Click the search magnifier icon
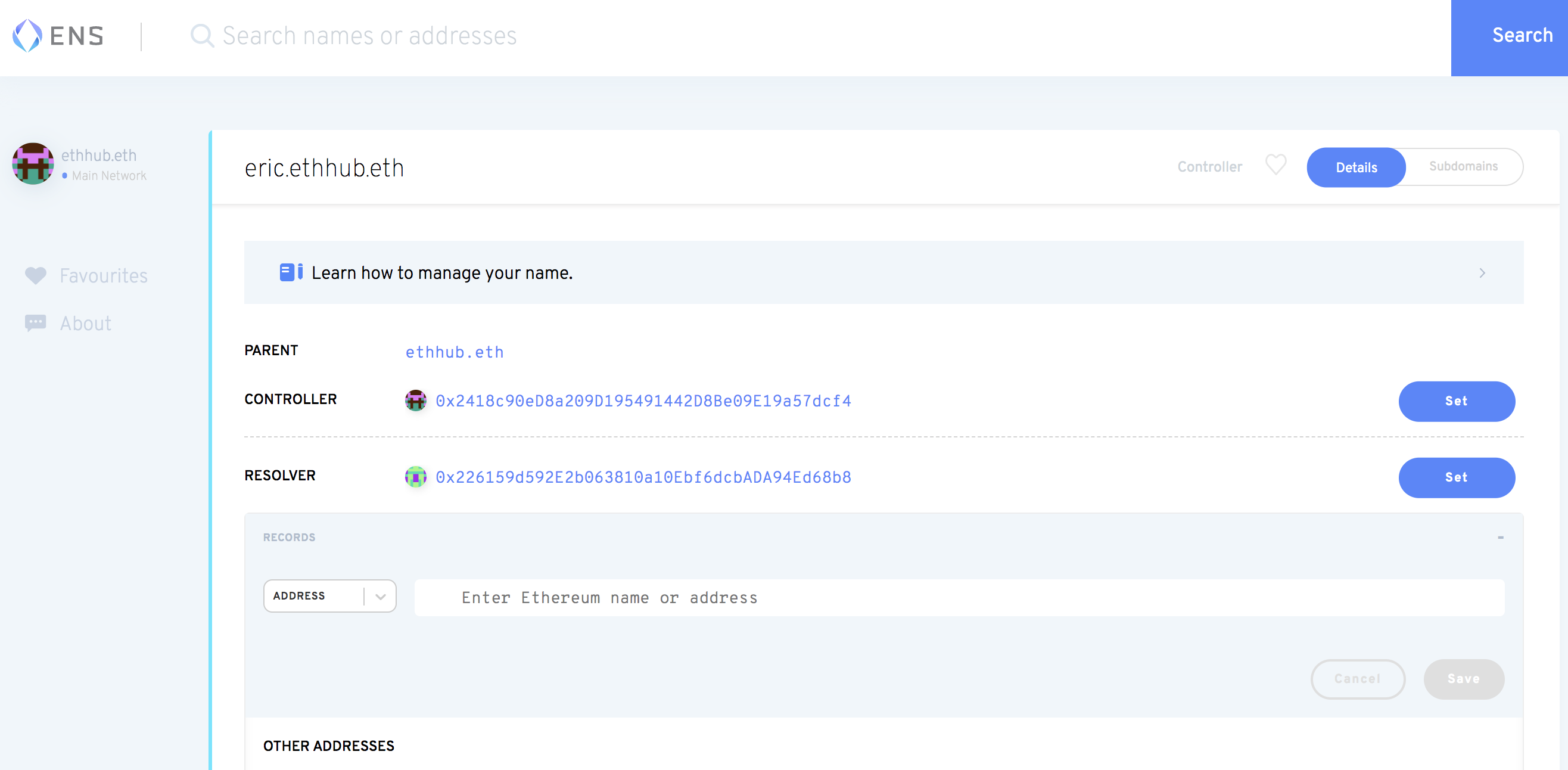Screen dimensions: 1568x770 point(201,35)
